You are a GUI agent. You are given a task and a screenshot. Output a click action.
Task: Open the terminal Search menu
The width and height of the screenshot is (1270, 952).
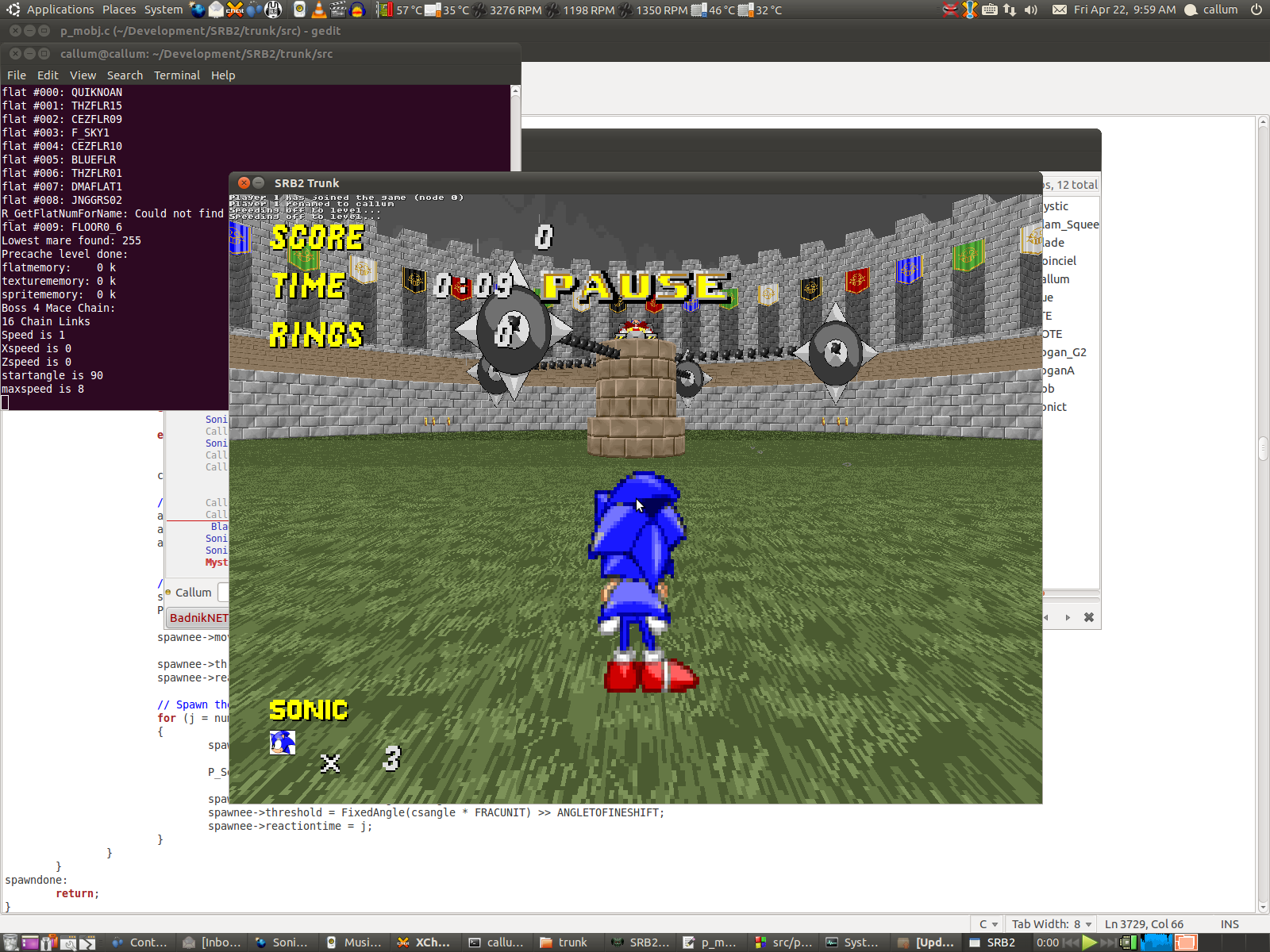[x=125, y=75]
